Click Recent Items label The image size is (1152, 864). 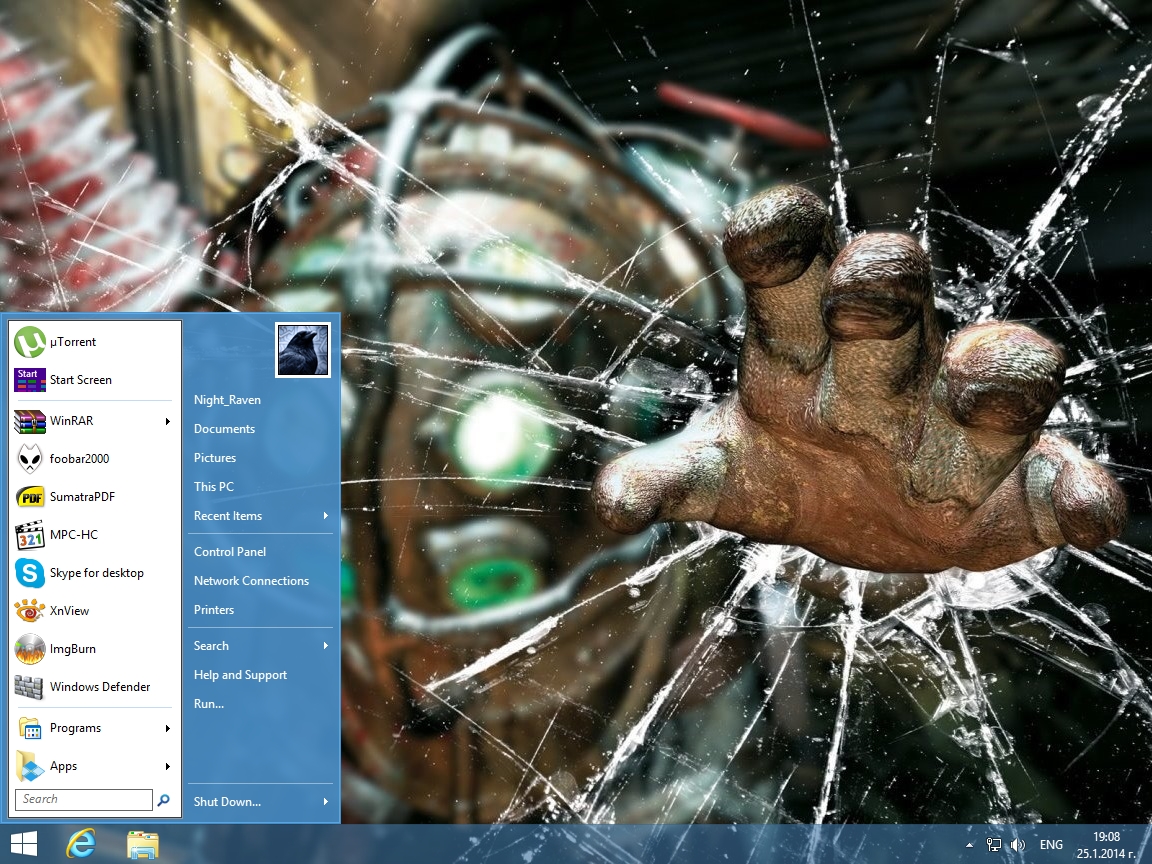click(x=228, y=516)
